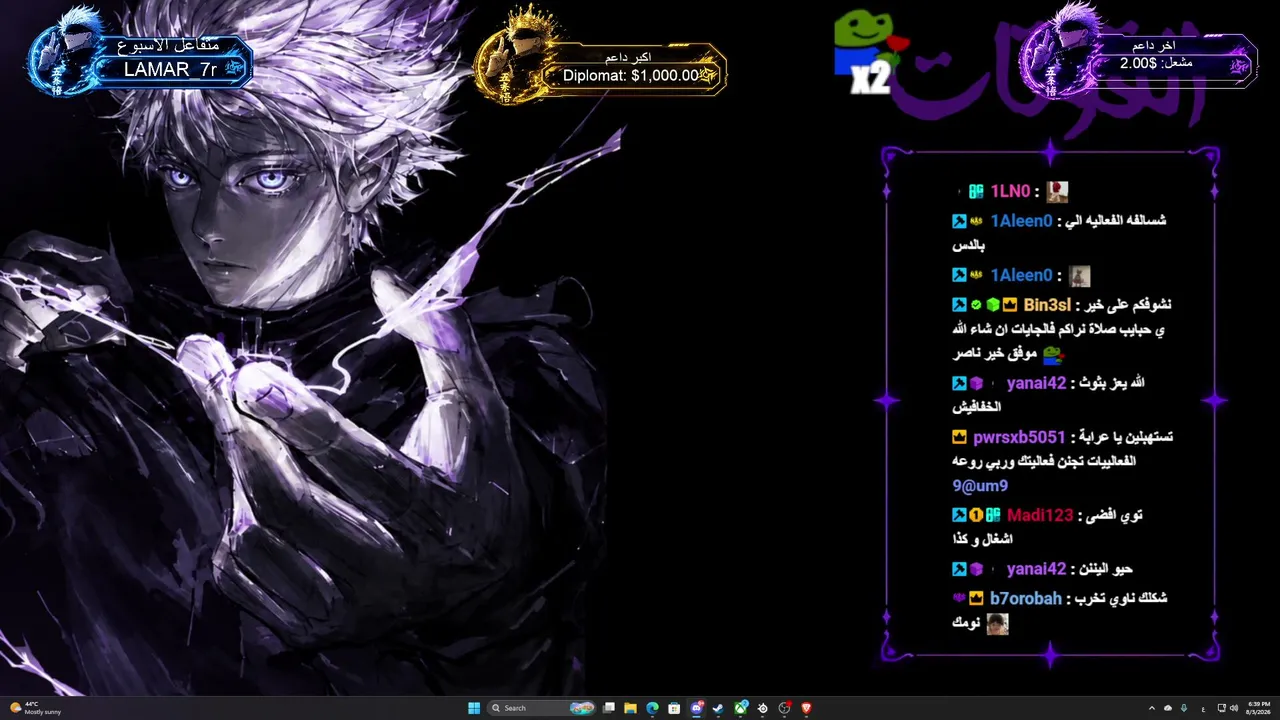
Task: Launch File Explorer from the taskbar
Action: (631, 708)
